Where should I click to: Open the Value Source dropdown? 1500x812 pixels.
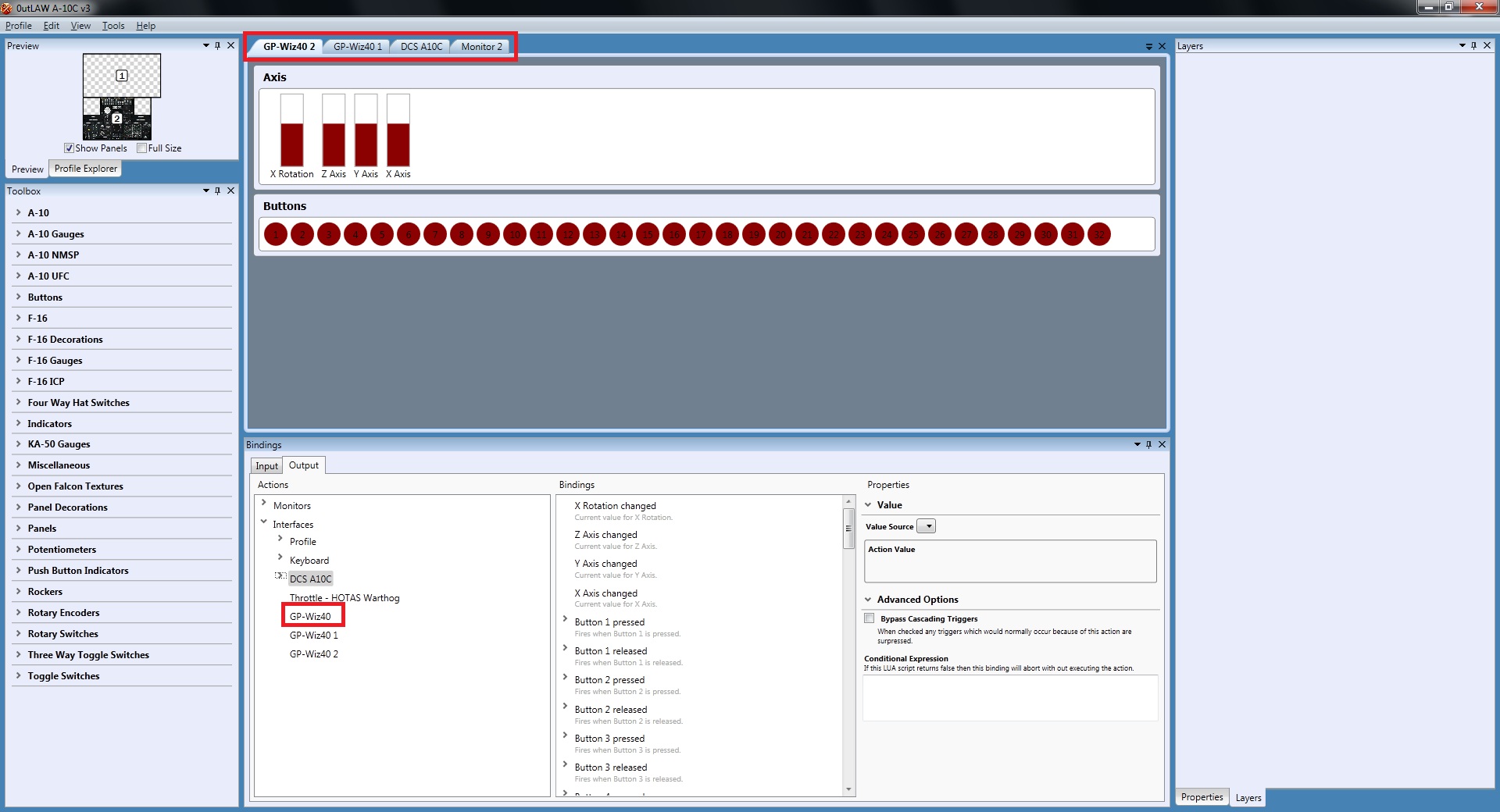926,526
